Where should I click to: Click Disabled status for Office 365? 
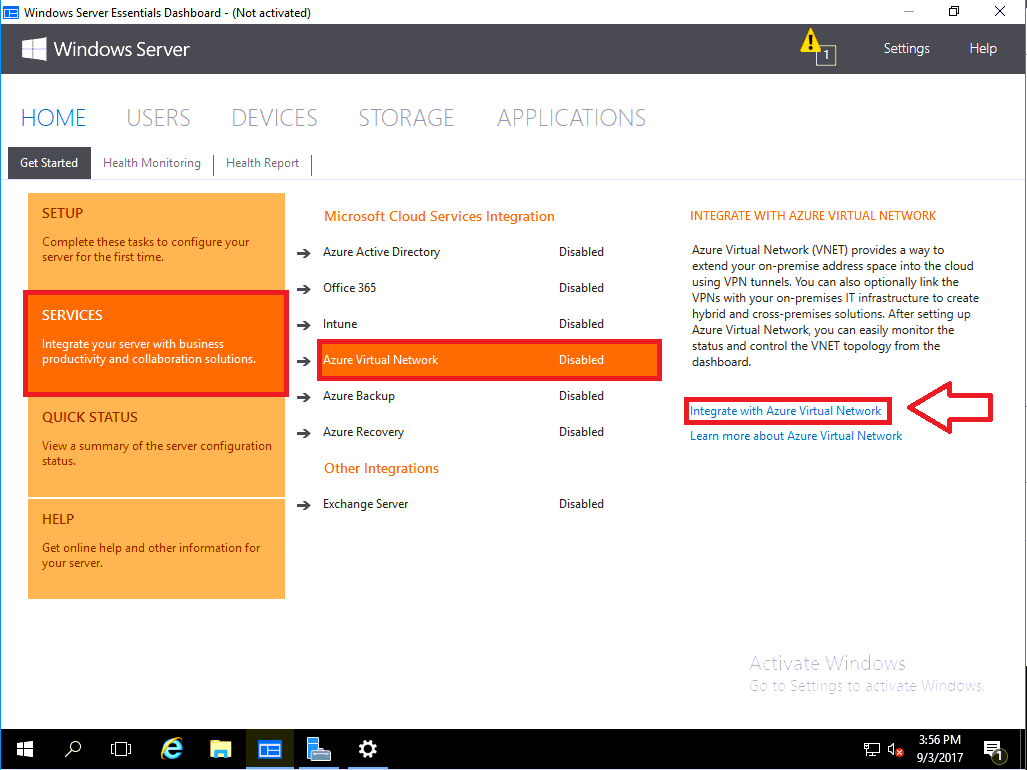click(x=581, y=288)
